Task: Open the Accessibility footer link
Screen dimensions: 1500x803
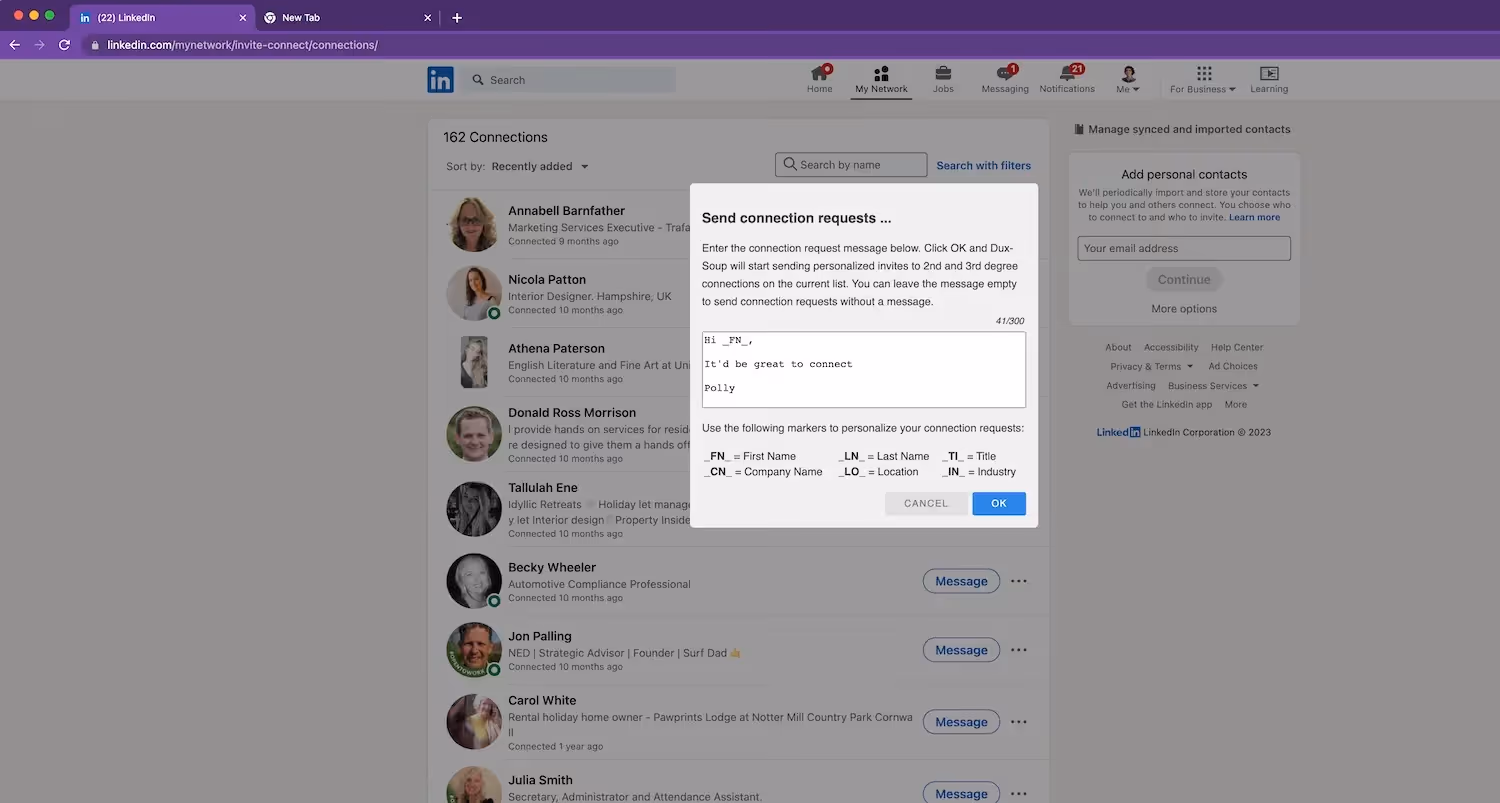Action: pos(1171,347)
